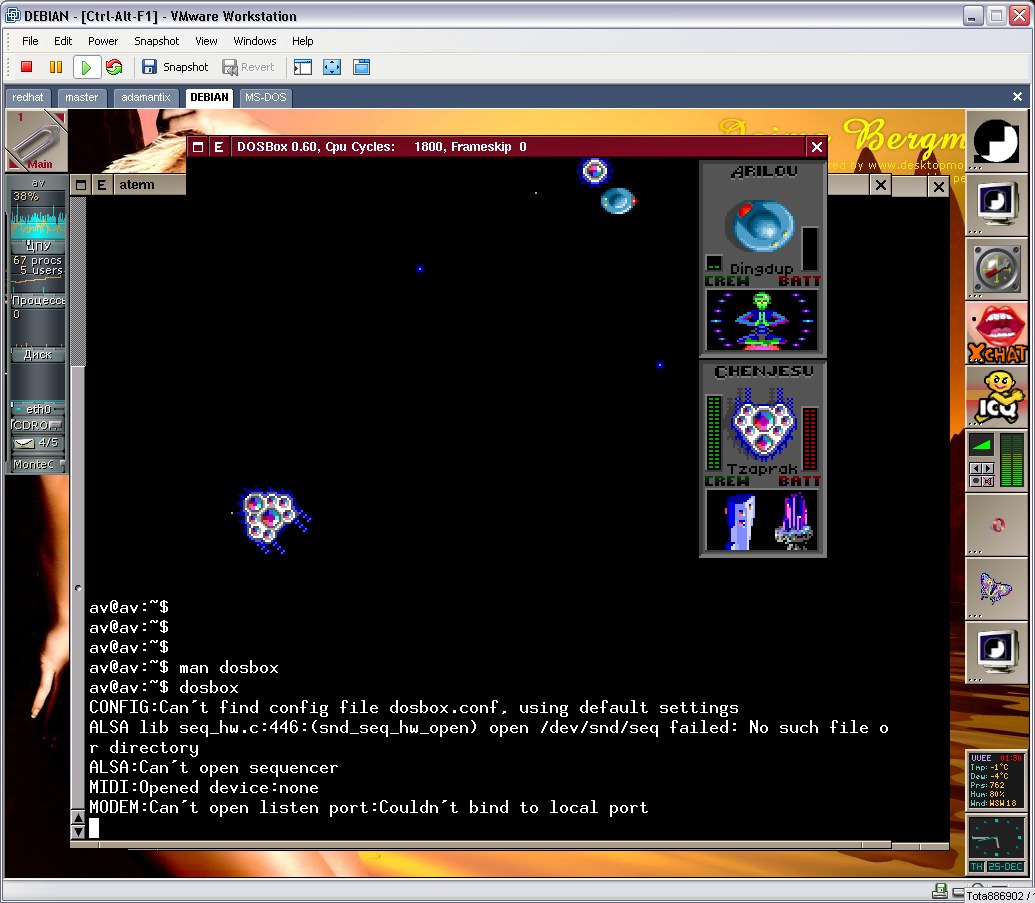The width and height of the screenshot is (1035, 903).
Task: Click the Chenjesu red battery gauge
Action: [811, 438]
